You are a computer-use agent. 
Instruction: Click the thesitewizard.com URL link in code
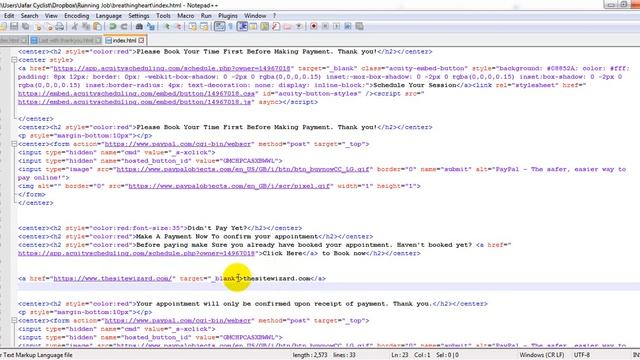click(112, 278)
